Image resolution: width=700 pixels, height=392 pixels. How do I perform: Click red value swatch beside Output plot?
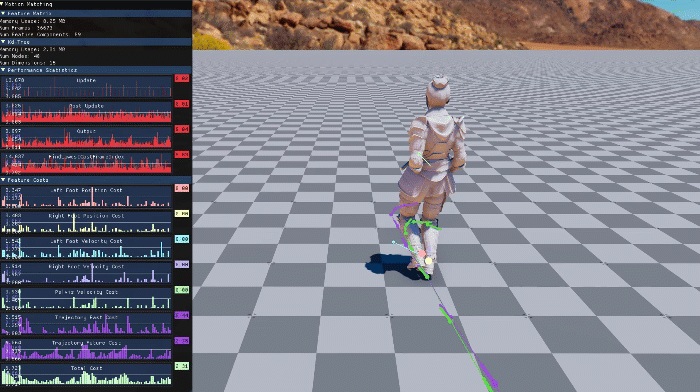(x=182, y=129)
